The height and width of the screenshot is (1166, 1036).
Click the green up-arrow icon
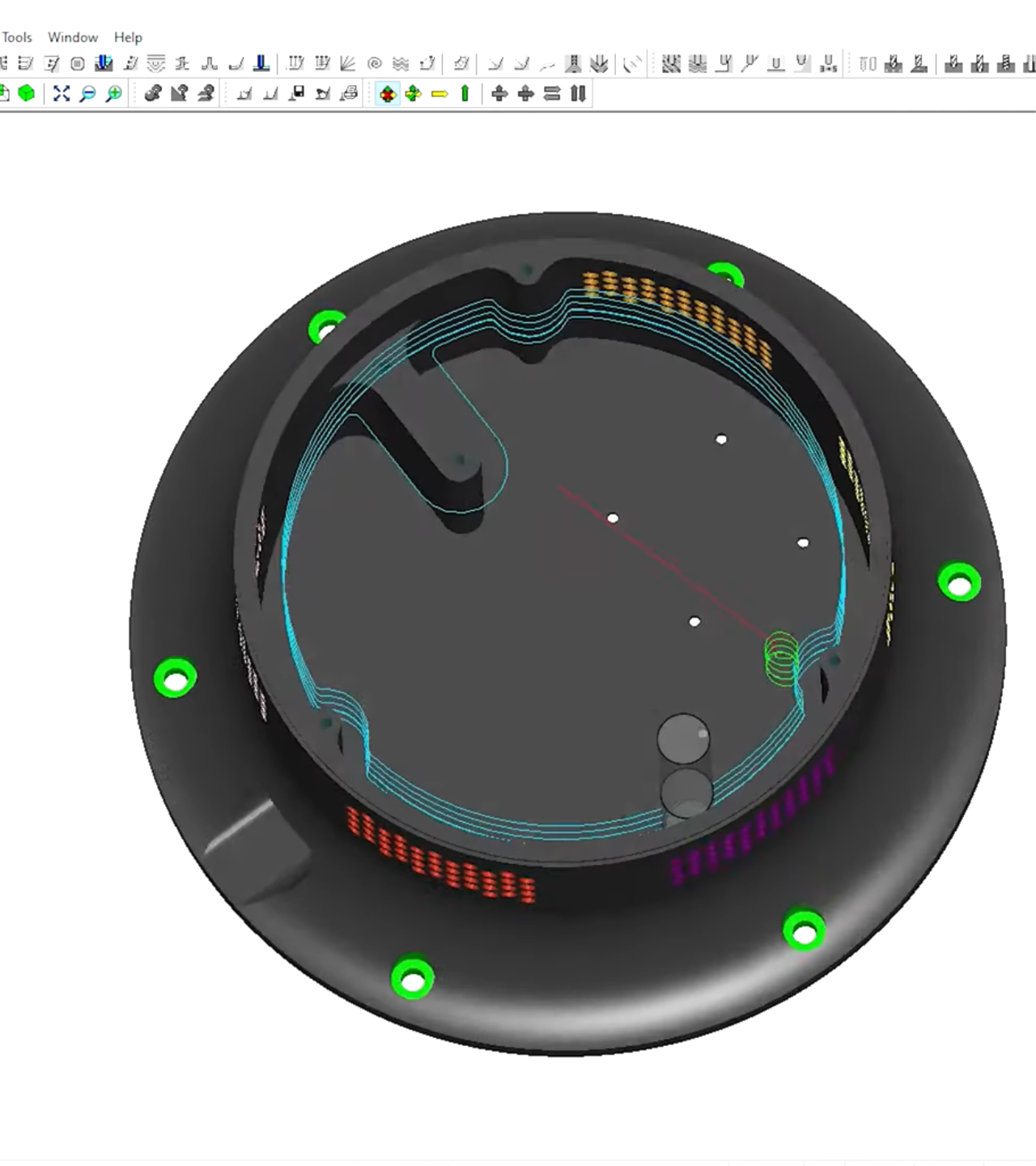point(465,93)
